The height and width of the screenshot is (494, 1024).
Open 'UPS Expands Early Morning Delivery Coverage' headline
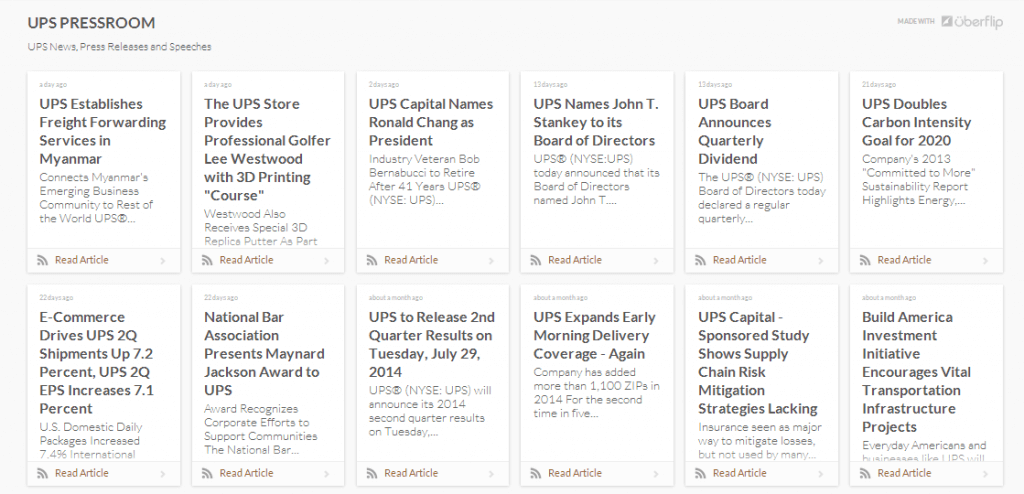(x=595, y=335)
